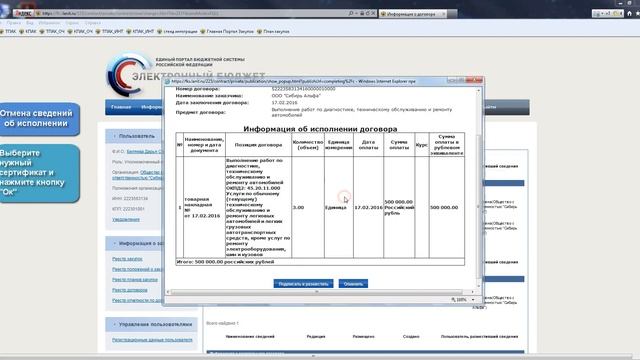Click heading 'Информация об исполнении договора'
Viewport: 640px width, 360px height.
pos(320,129)
